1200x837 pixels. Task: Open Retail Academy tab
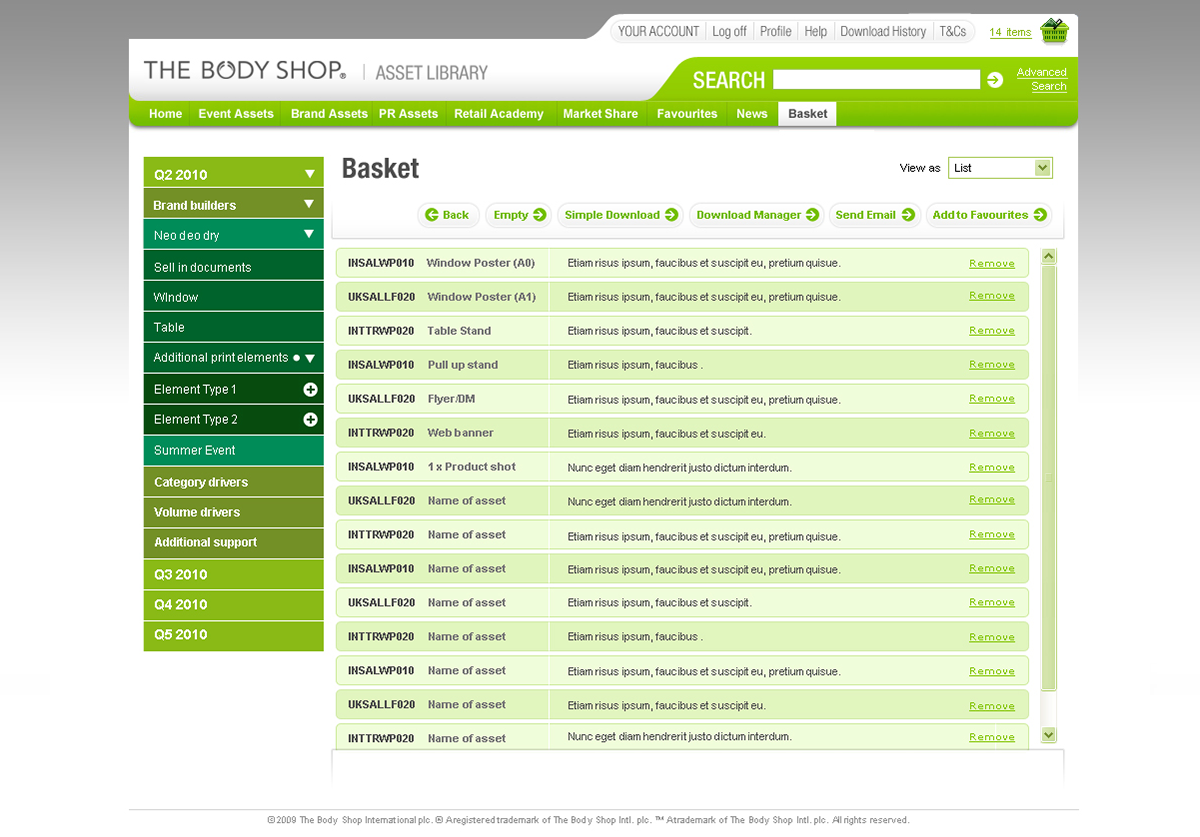(x=499, y=114)
